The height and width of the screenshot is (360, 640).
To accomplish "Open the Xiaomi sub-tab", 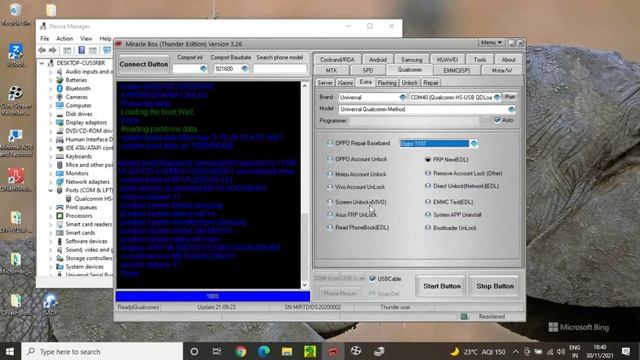I will pyautogui.click(x=345, y=82).
